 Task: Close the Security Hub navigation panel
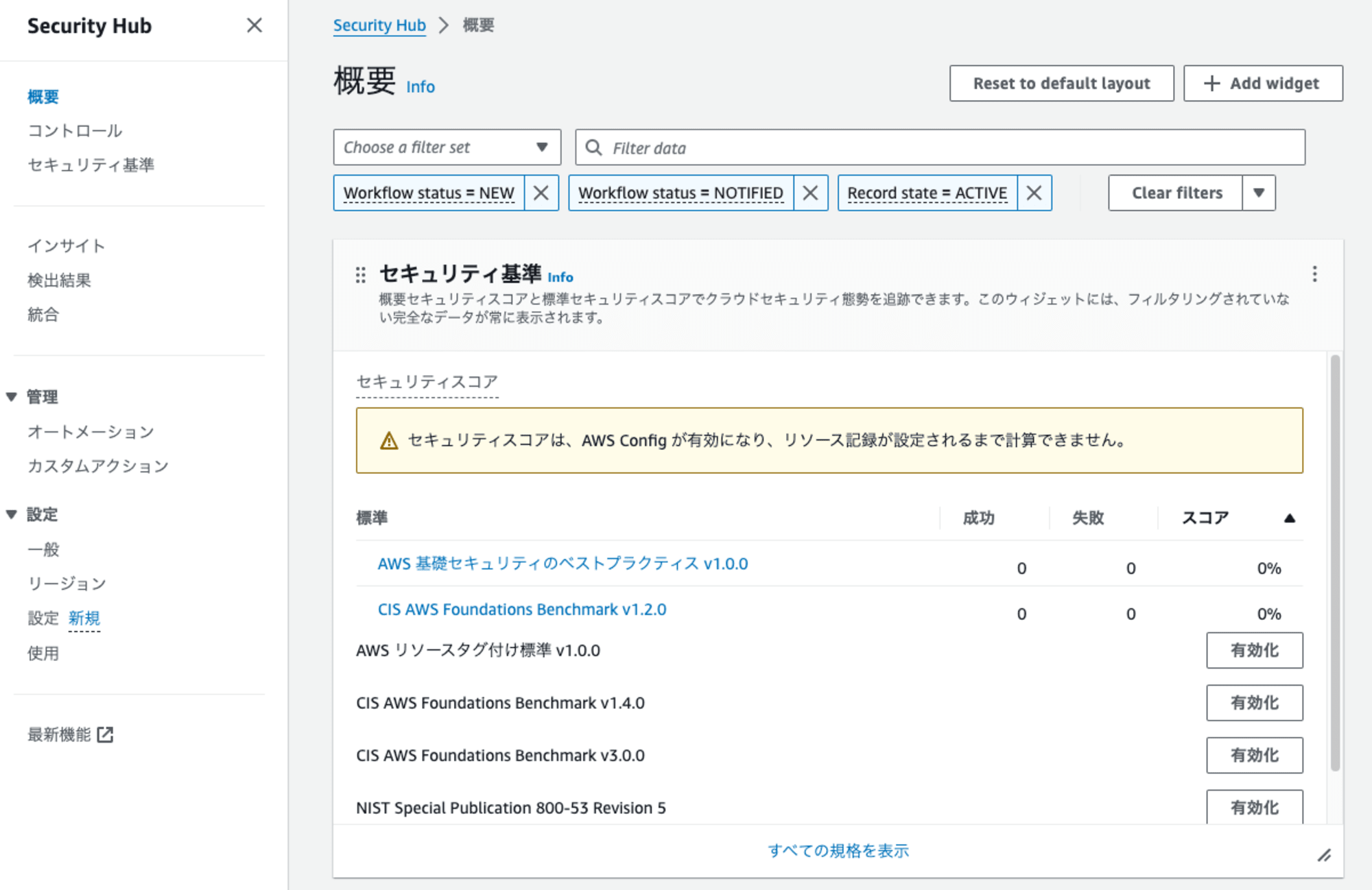[255, 25]
